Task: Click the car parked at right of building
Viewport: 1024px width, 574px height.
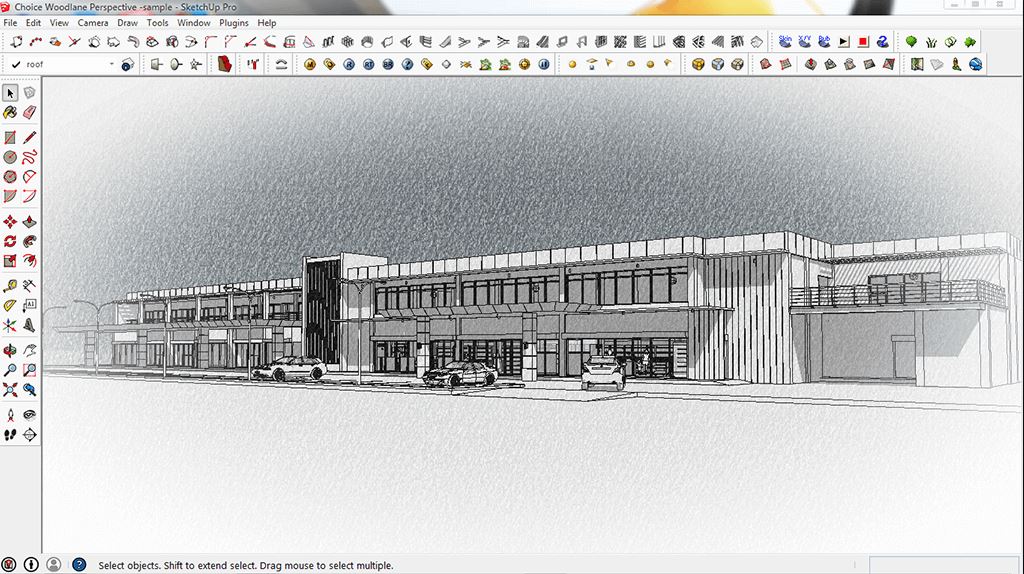Action: [x=603, y=372]
